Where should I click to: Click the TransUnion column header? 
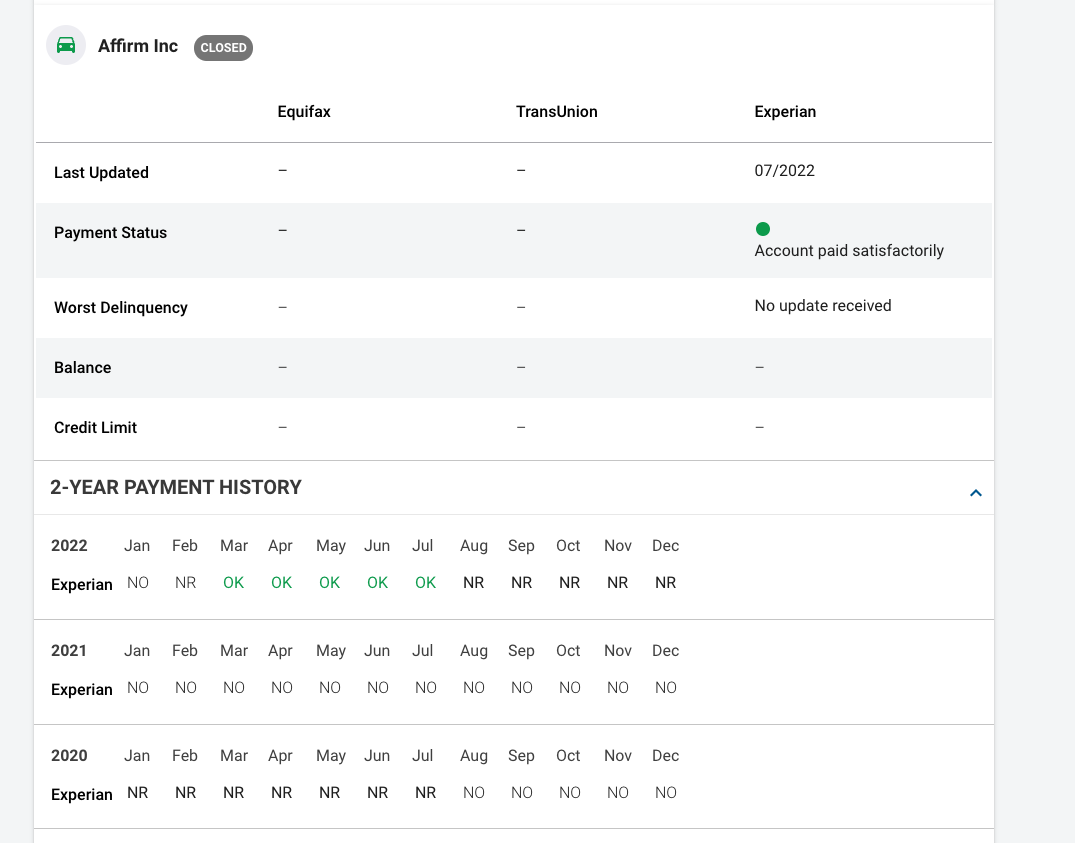(557, 112)
